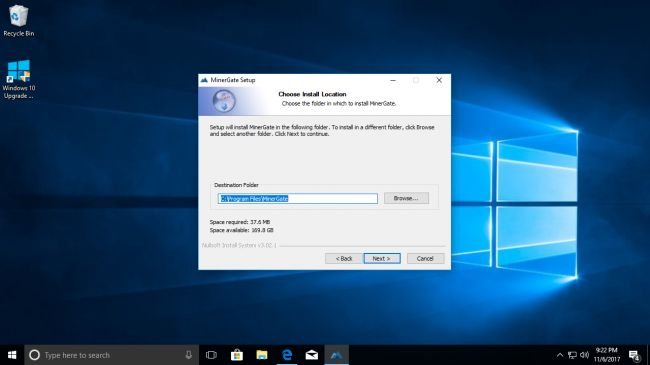This screenshot has height=365, width=650.
Task: Click the MinerGate taskbar icon
Action: point(337,355)
